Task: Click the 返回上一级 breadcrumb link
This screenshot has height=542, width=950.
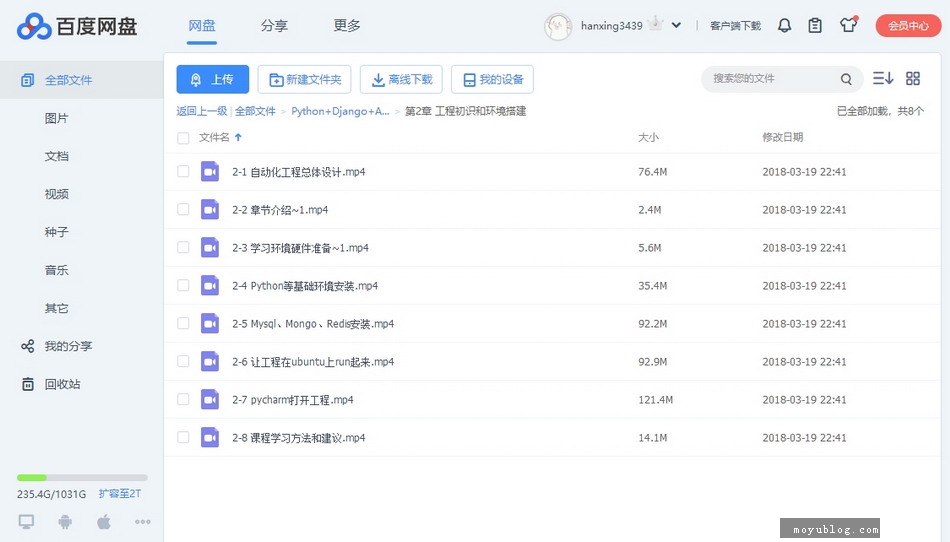Action: (x=202, y=111)
